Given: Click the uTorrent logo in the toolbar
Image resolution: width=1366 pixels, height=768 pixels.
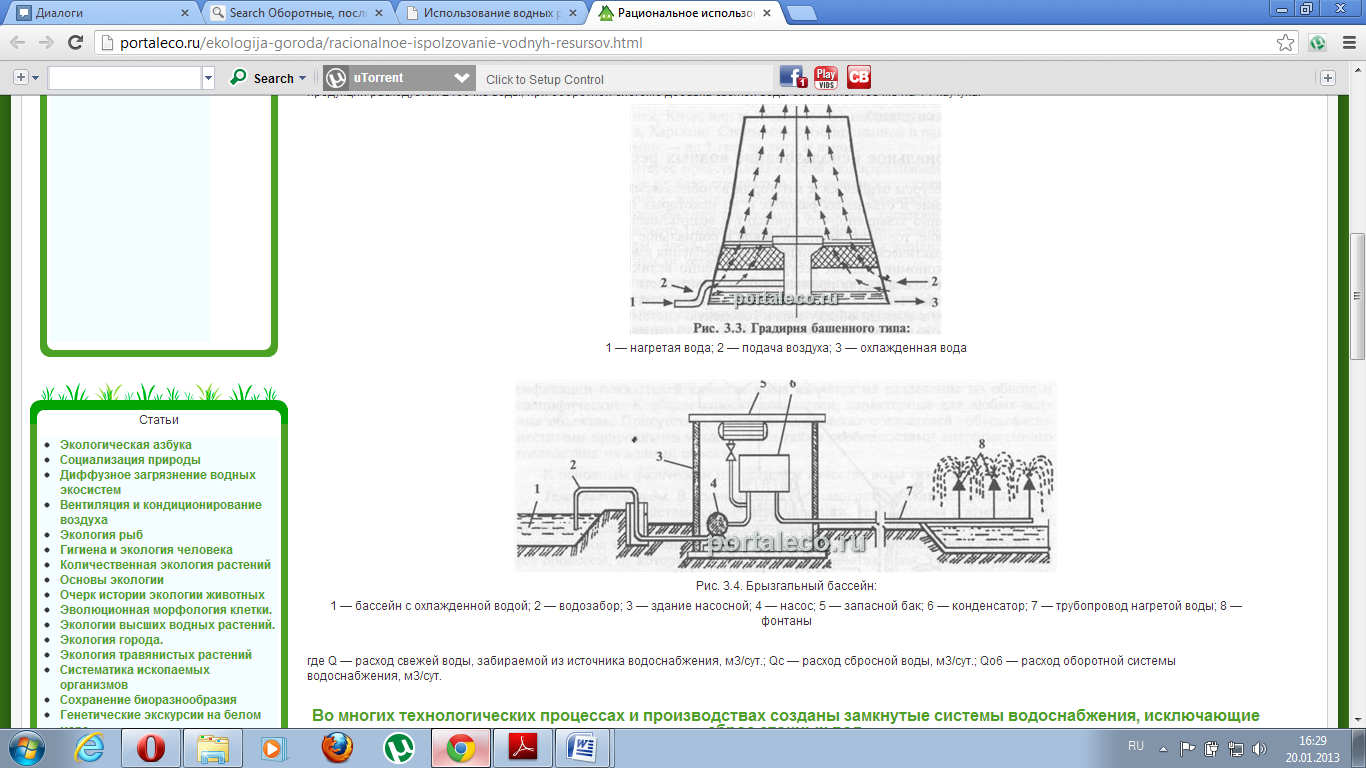Looking at the screenshot, I should [x=336, y=78].
